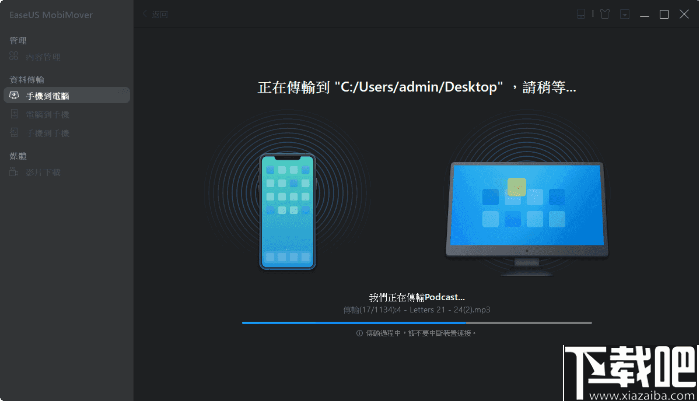Click the video download camera icon
The width and height of the screenshot is (699, 401).
tap(14, 172)
